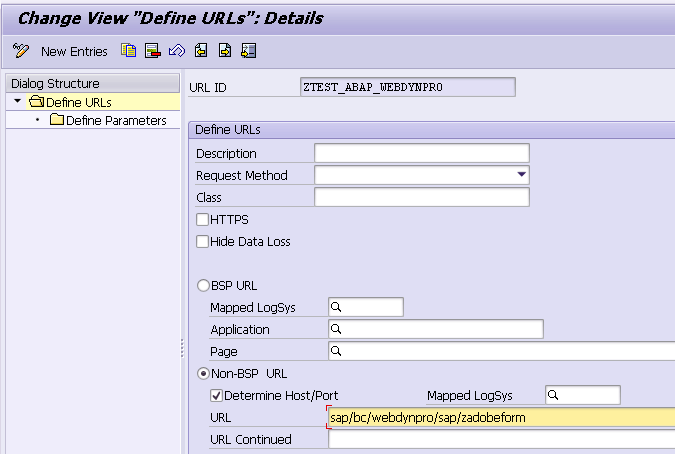Click the Description input field
This screenshot has height=454, width=675.
tap(422, 153)
